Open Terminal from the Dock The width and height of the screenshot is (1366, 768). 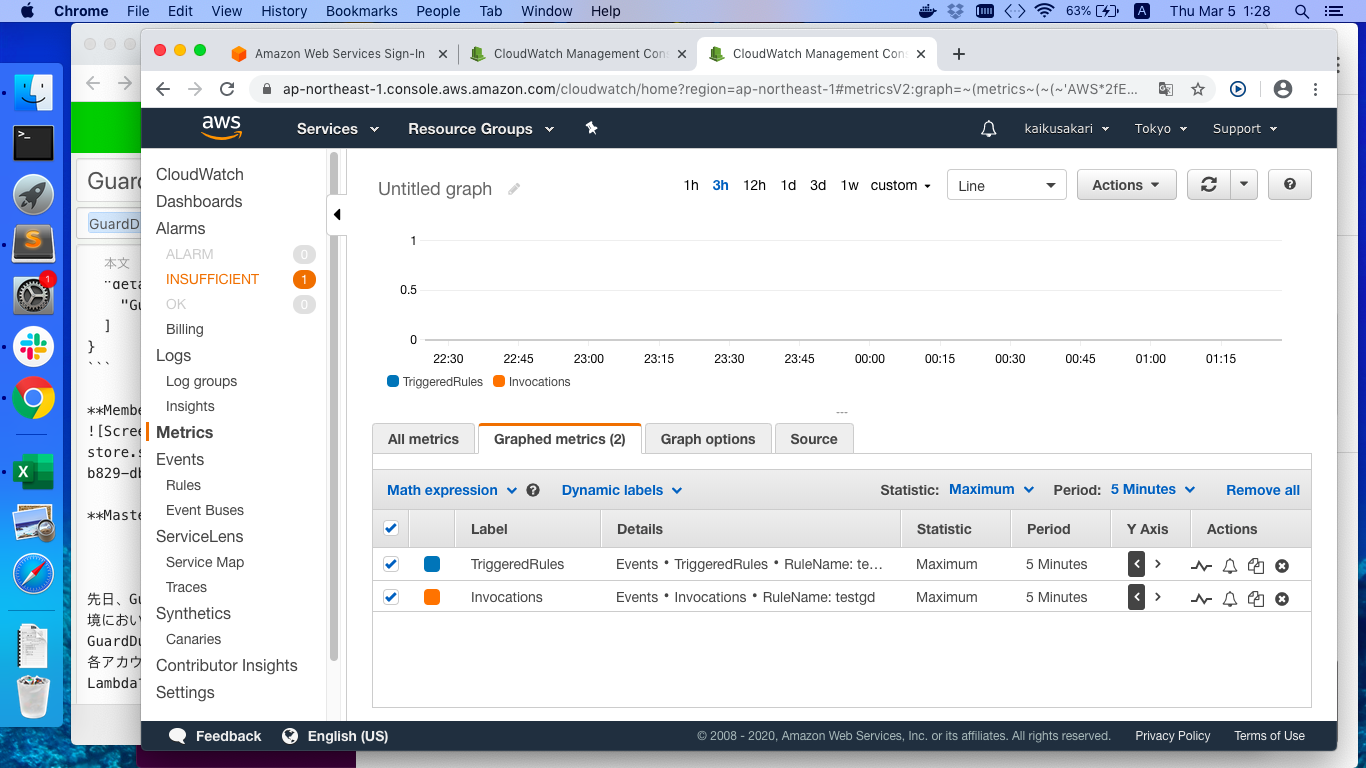tap(33, 143)
